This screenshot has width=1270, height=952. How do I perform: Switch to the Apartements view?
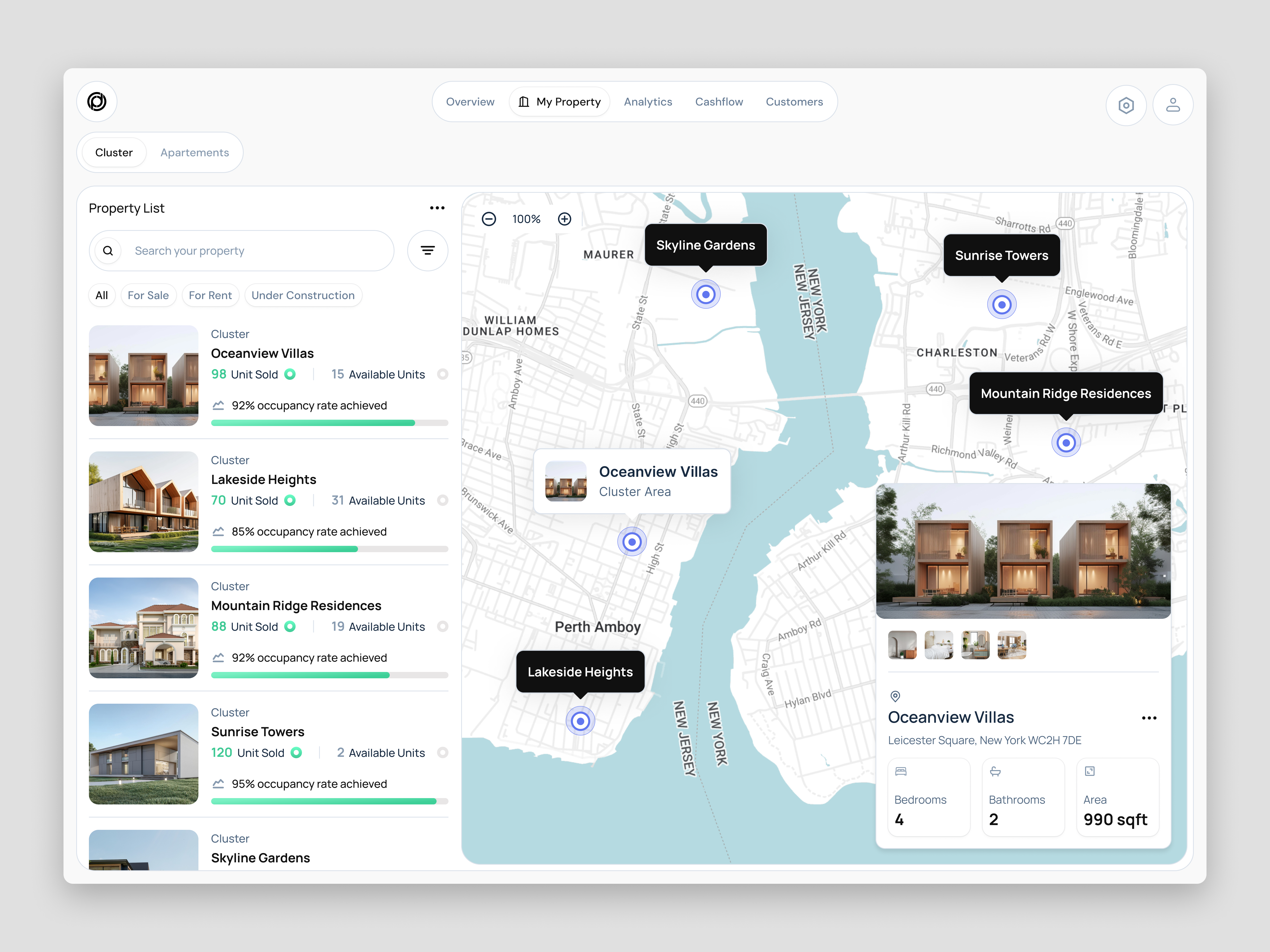[x=195, y=152]
